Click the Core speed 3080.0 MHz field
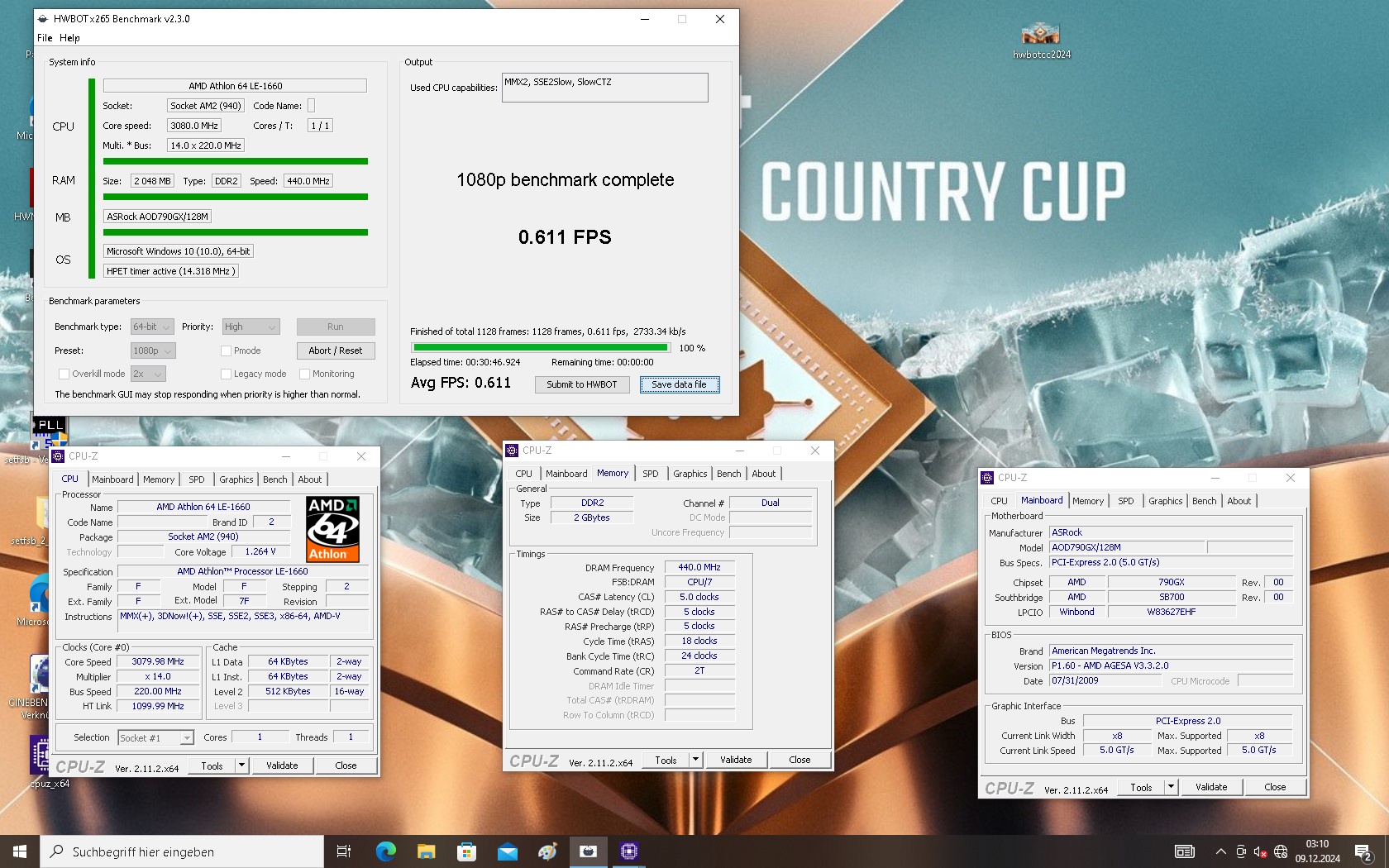 (x=194, y=126)
